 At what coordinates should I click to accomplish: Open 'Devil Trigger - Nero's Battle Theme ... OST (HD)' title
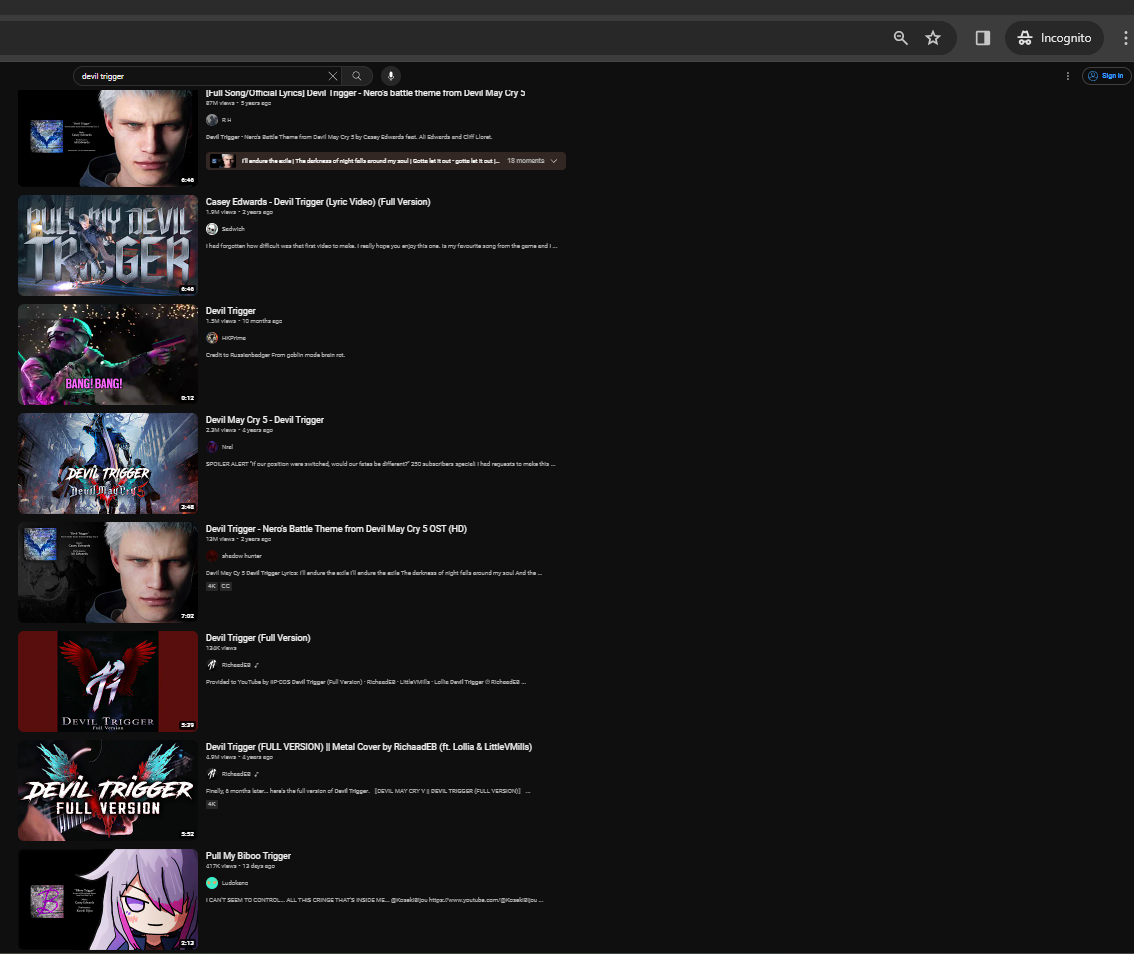[336, 529]
